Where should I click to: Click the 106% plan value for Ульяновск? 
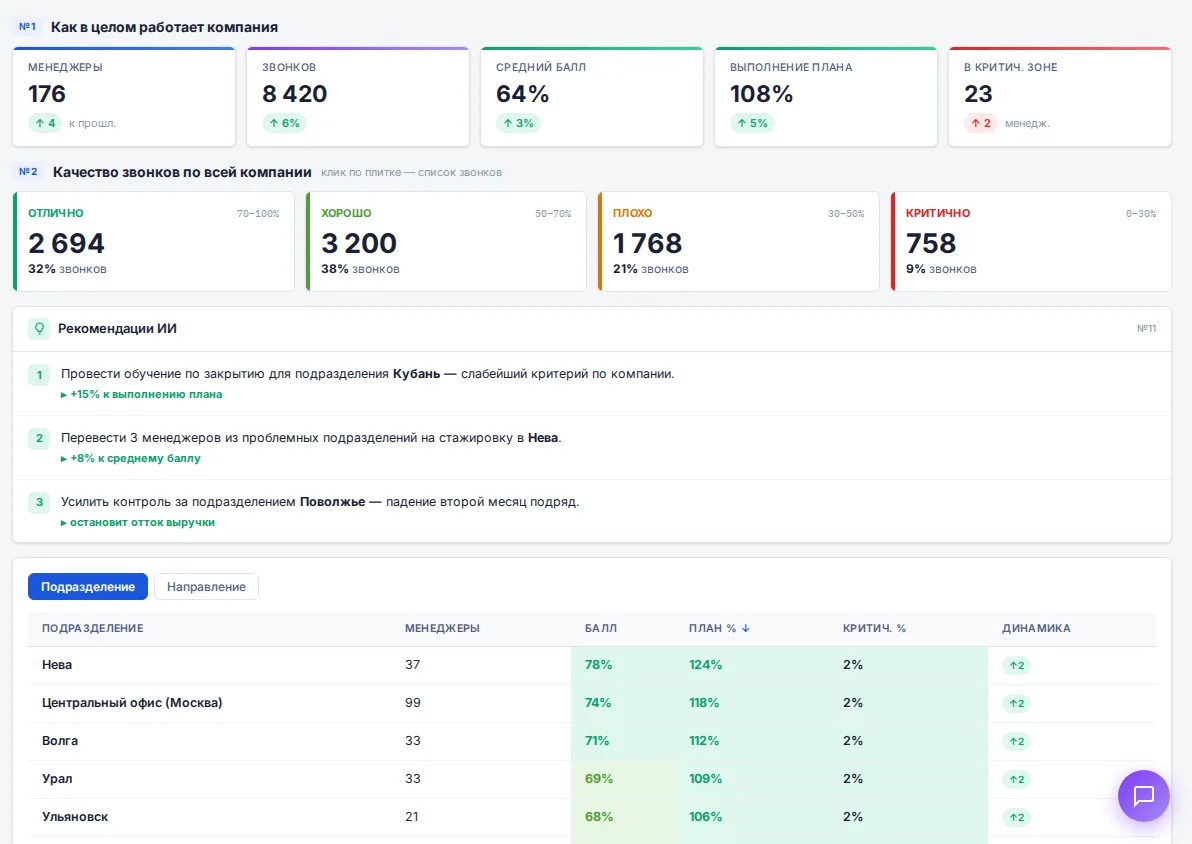[705, 817]
